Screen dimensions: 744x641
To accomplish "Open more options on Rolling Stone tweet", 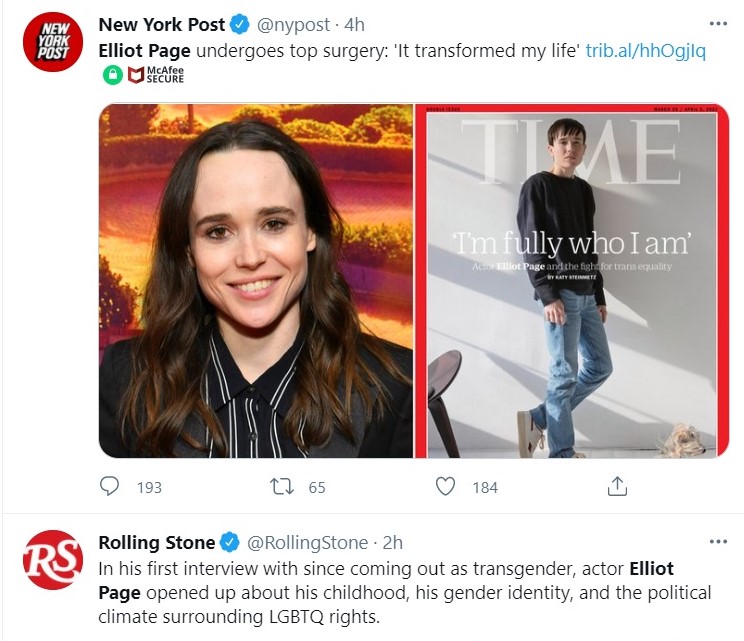I will tap(718, 541).
